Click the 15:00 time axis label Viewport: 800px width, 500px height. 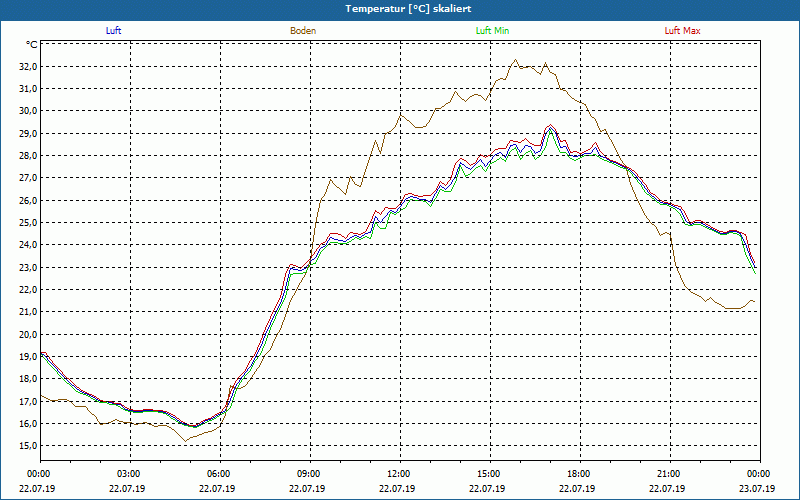pyautogui.click(x=490, y=473)
